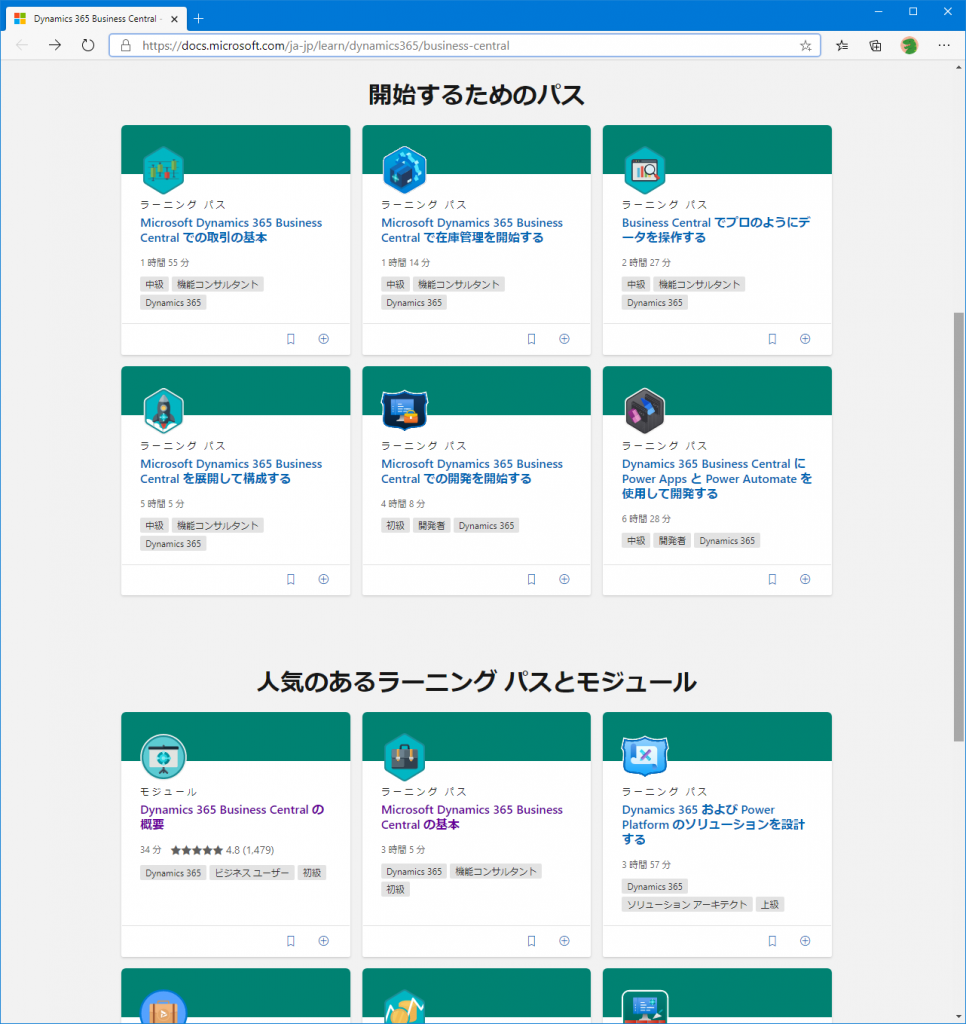Click the 初級 tag on 開発を開始する card
This screenshot has width=966, height=1024.
[395, 526]
